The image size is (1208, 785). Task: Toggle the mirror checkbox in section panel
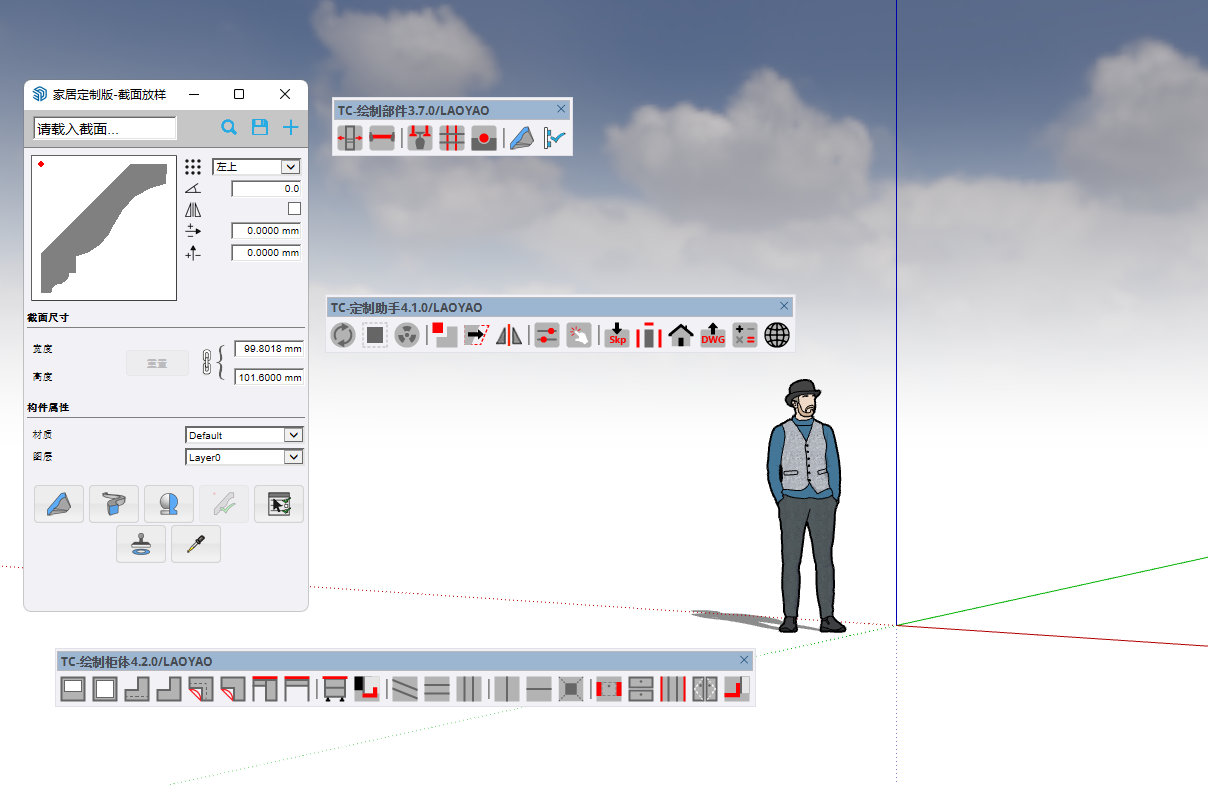[294, 209]
